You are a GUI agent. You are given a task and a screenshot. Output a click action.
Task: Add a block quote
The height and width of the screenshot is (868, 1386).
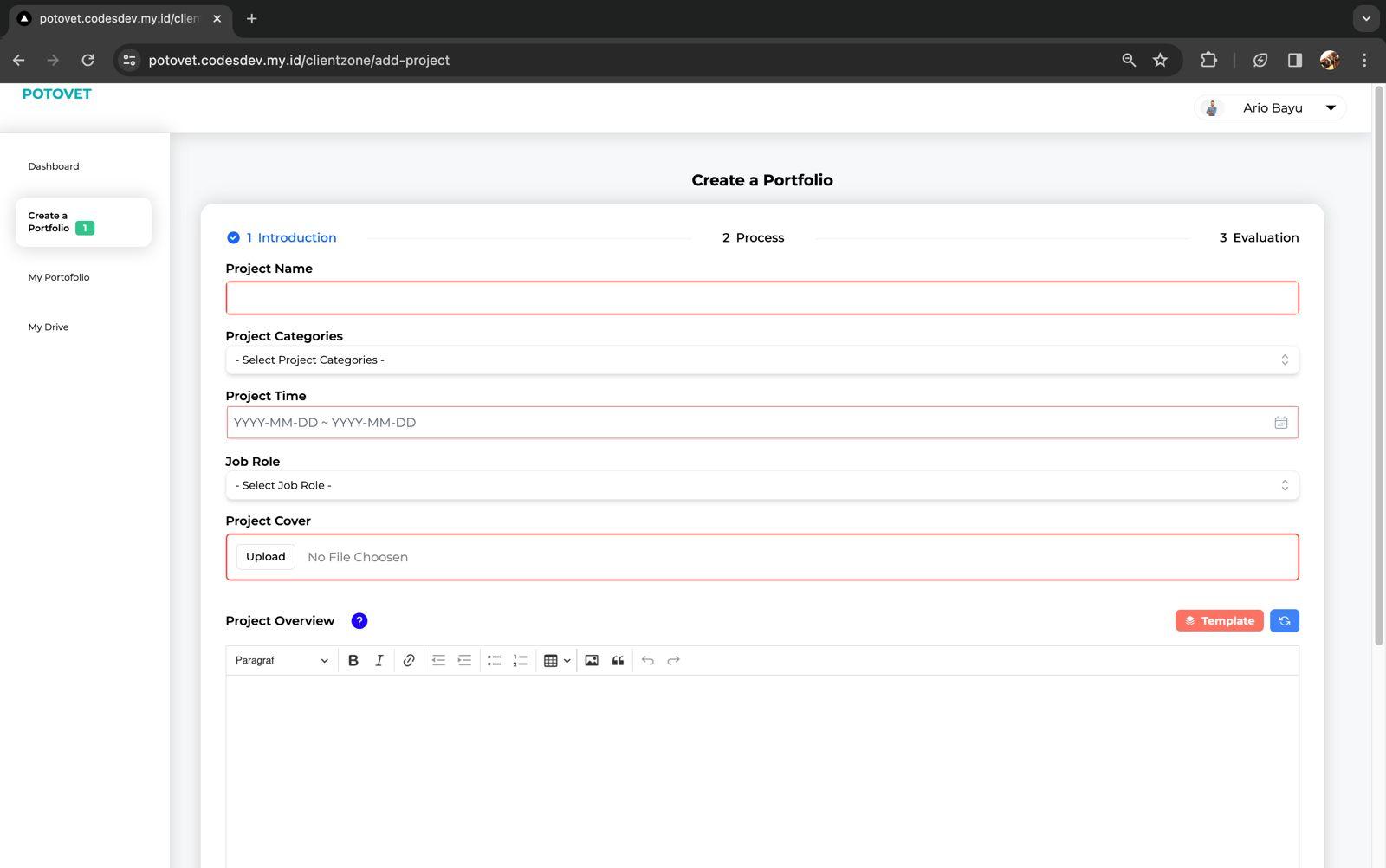[x=618, y=660]
